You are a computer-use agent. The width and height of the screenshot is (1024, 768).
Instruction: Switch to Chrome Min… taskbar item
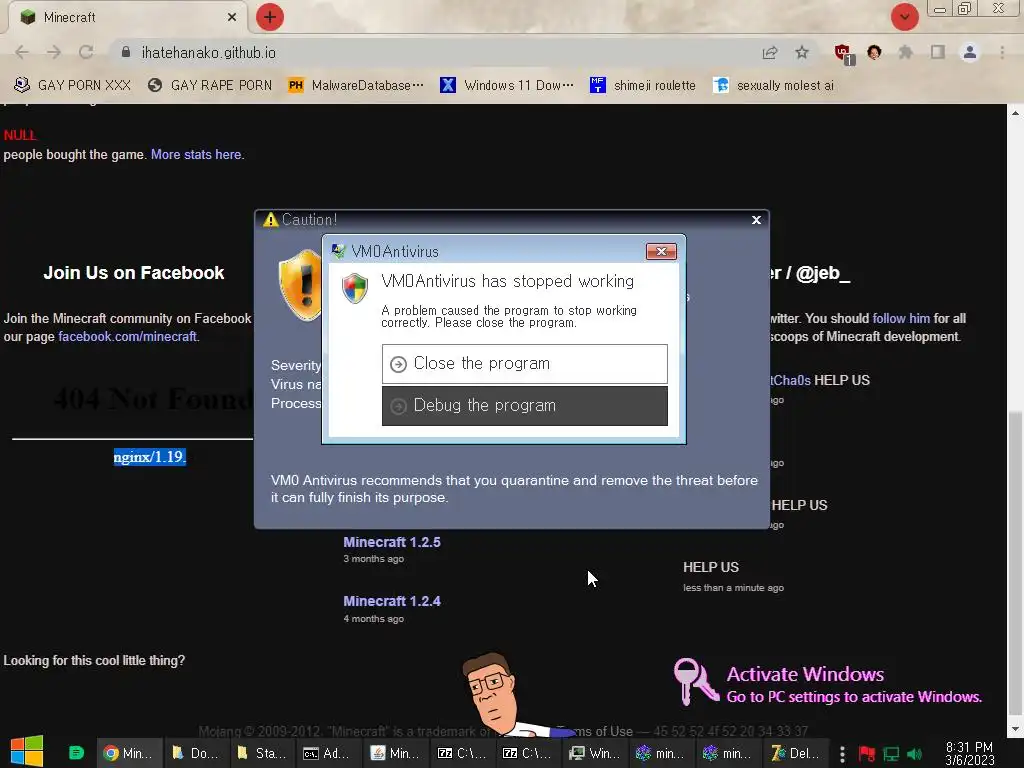pos(129,753)
